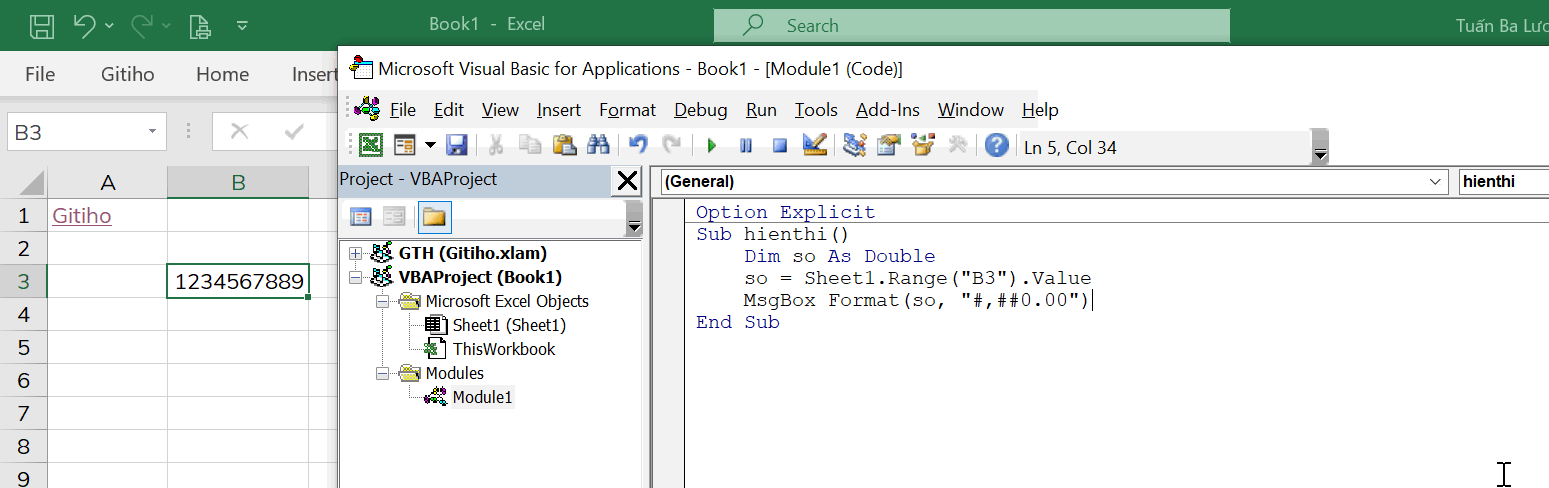This screenshot has width=1549, height=488.
Task: Open the Insert UserForm dropdown arrow
Action: 430,146
